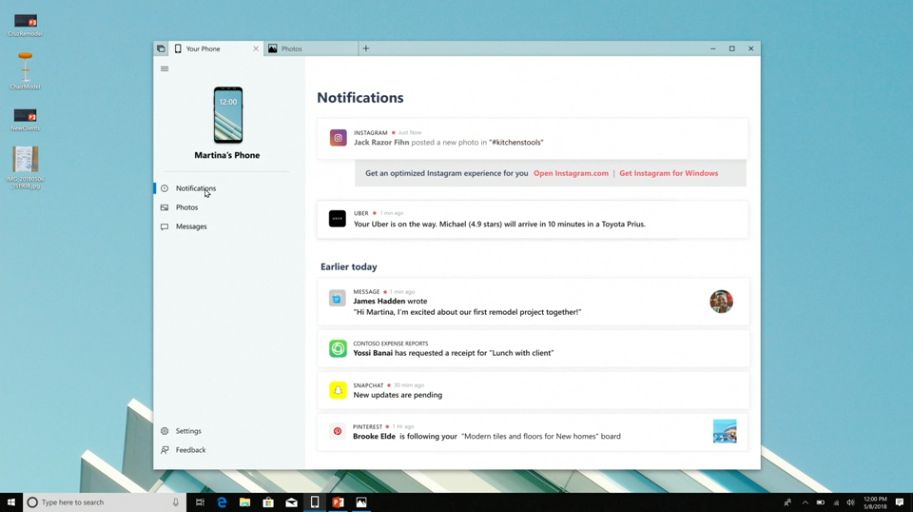Click the Photos picture icon in sidebar
The height and width of the screenshot is (513, 913).
point(165,207)
